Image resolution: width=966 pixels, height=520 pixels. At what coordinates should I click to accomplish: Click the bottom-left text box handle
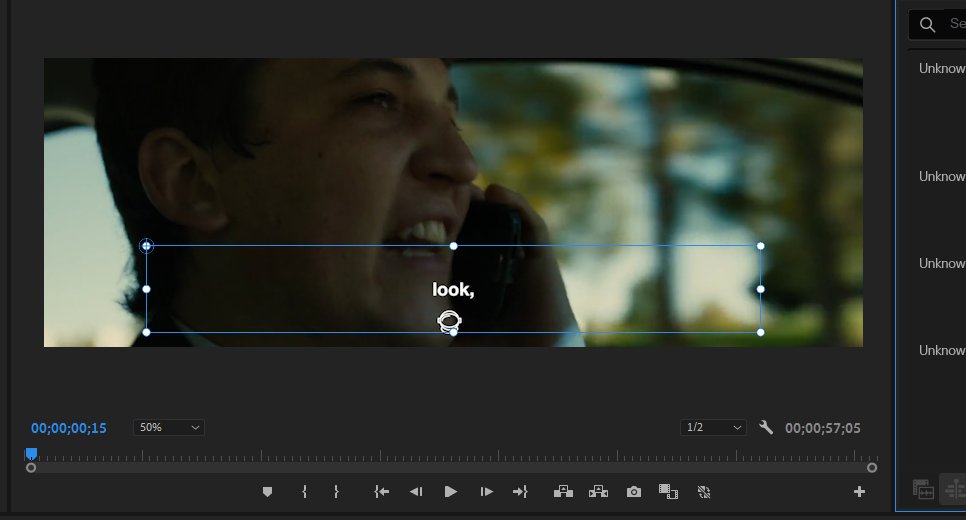[146, 332]
